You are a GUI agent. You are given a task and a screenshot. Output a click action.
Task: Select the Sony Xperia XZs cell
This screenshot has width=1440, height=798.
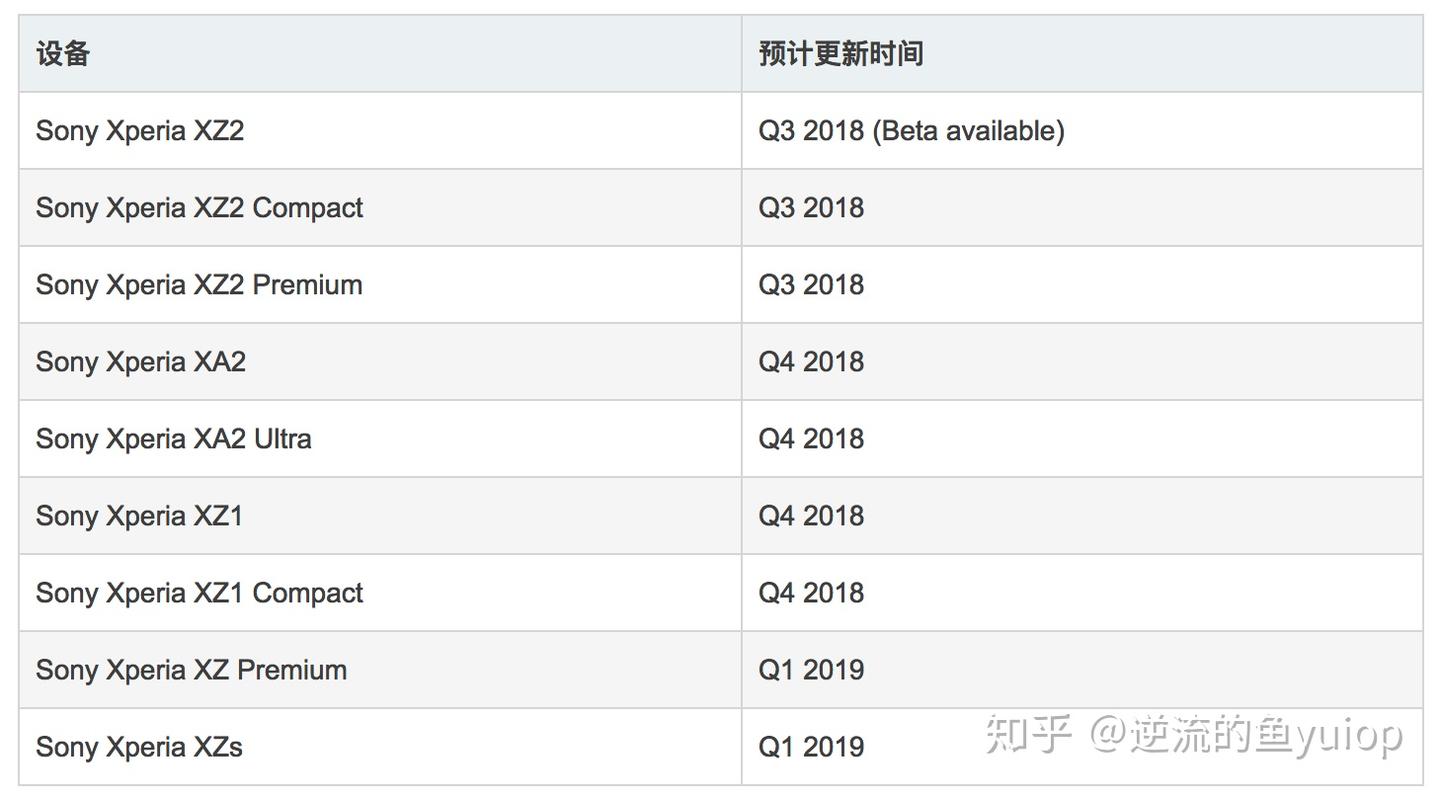tap(139, 747)
